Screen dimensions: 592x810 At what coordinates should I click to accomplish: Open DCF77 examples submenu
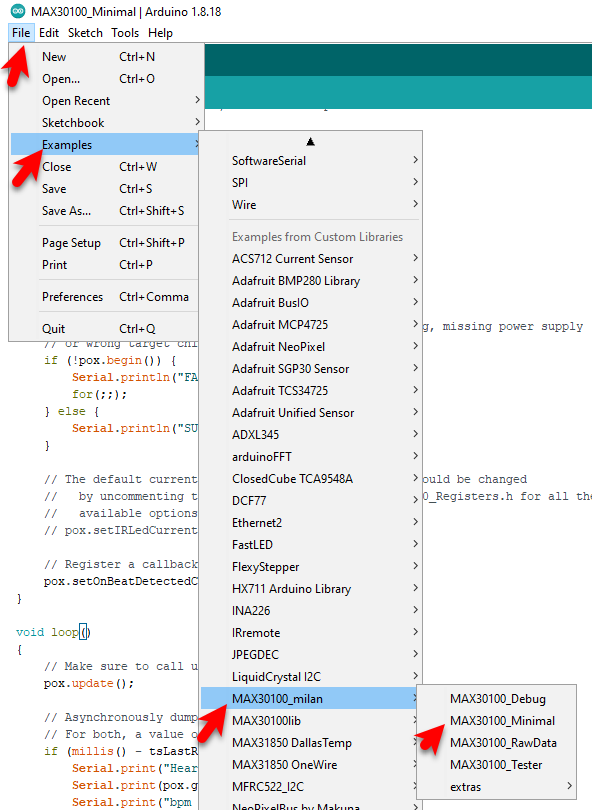(310, 501)
